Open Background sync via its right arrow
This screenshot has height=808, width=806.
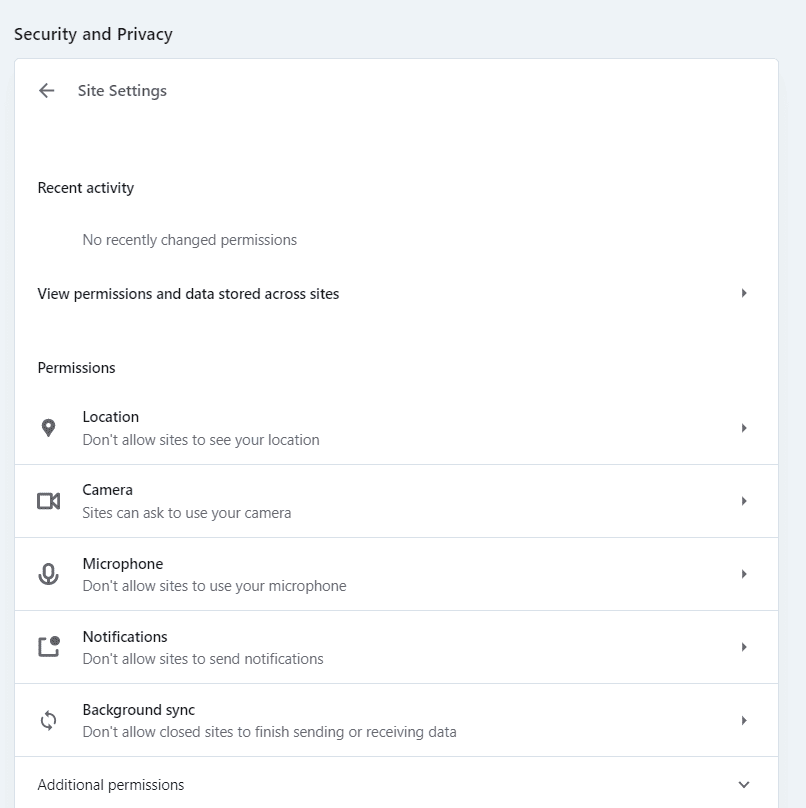click(x=744, y=720)
